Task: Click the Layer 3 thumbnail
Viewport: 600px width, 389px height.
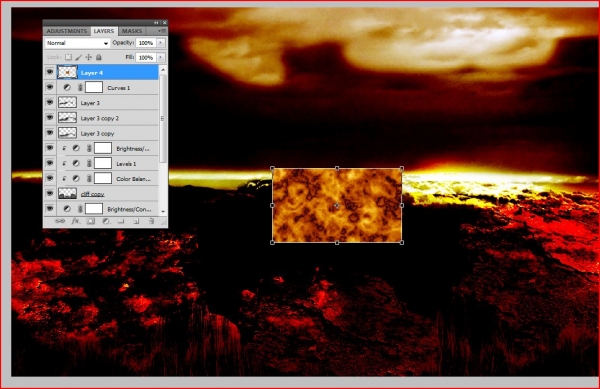Action: click(67, 103)
